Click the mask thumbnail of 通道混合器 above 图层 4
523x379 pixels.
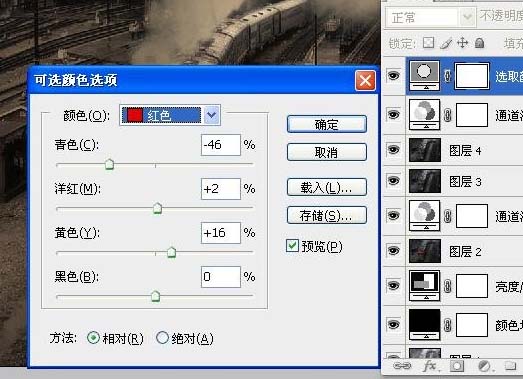click(472, 115)
